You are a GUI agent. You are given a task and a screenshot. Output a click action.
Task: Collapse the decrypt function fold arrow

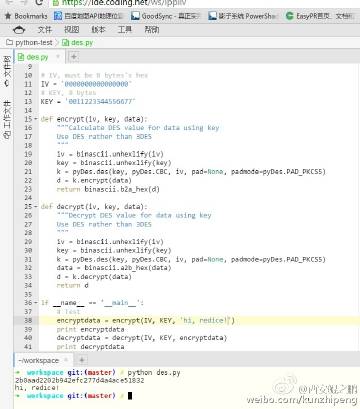click(36, 207)
